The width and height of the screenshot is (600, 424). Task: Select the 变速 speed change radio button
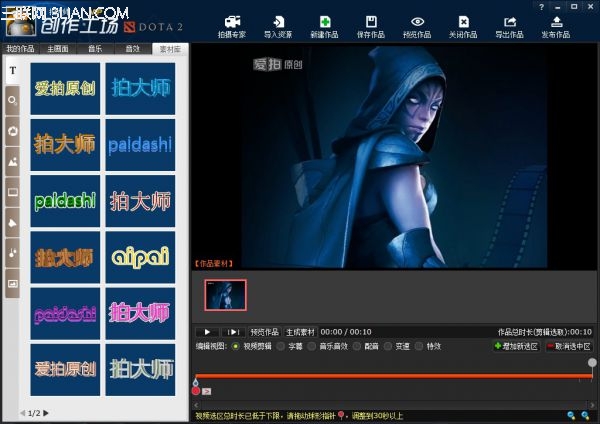pyautogui.click(x=388, y=346)
